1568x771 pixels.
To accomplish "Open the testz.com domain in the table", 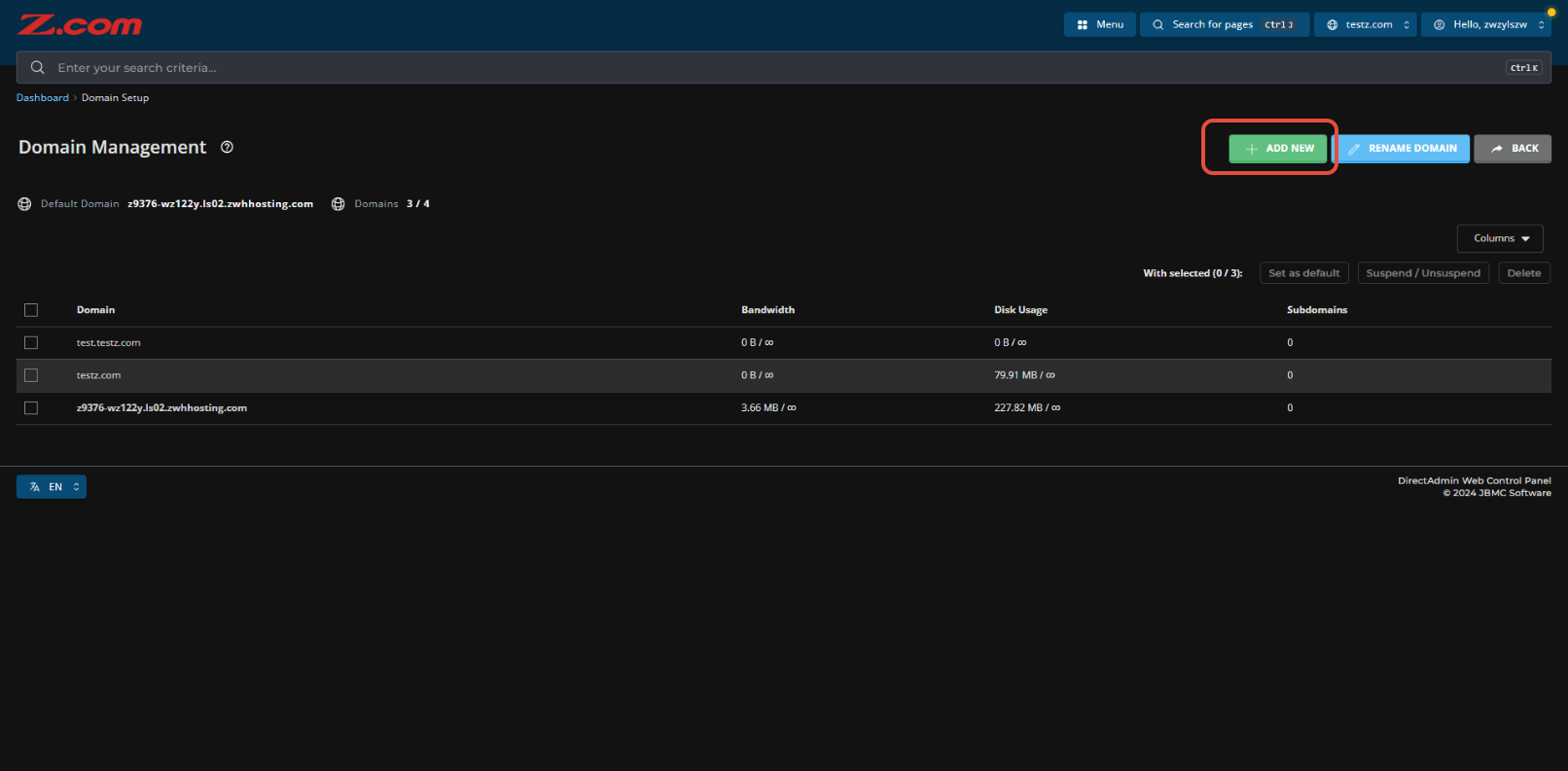I will 98,375.
